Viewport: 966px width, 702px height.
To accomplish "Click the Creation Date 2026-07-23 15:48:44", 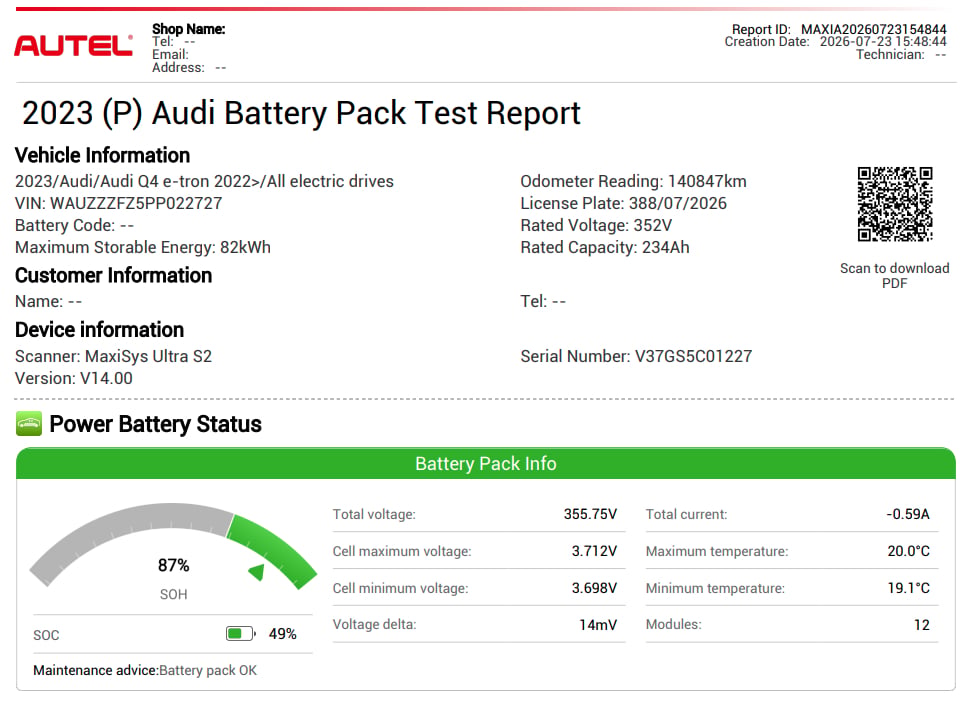I will pyautogui.click(x=835, y=41).
